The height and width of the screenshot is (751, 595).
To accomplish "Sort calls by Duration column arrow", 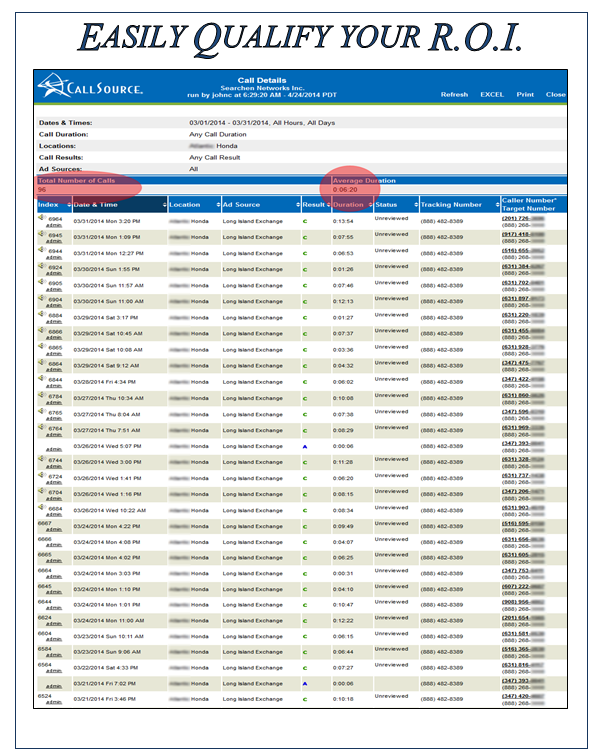I will [370, 205].
